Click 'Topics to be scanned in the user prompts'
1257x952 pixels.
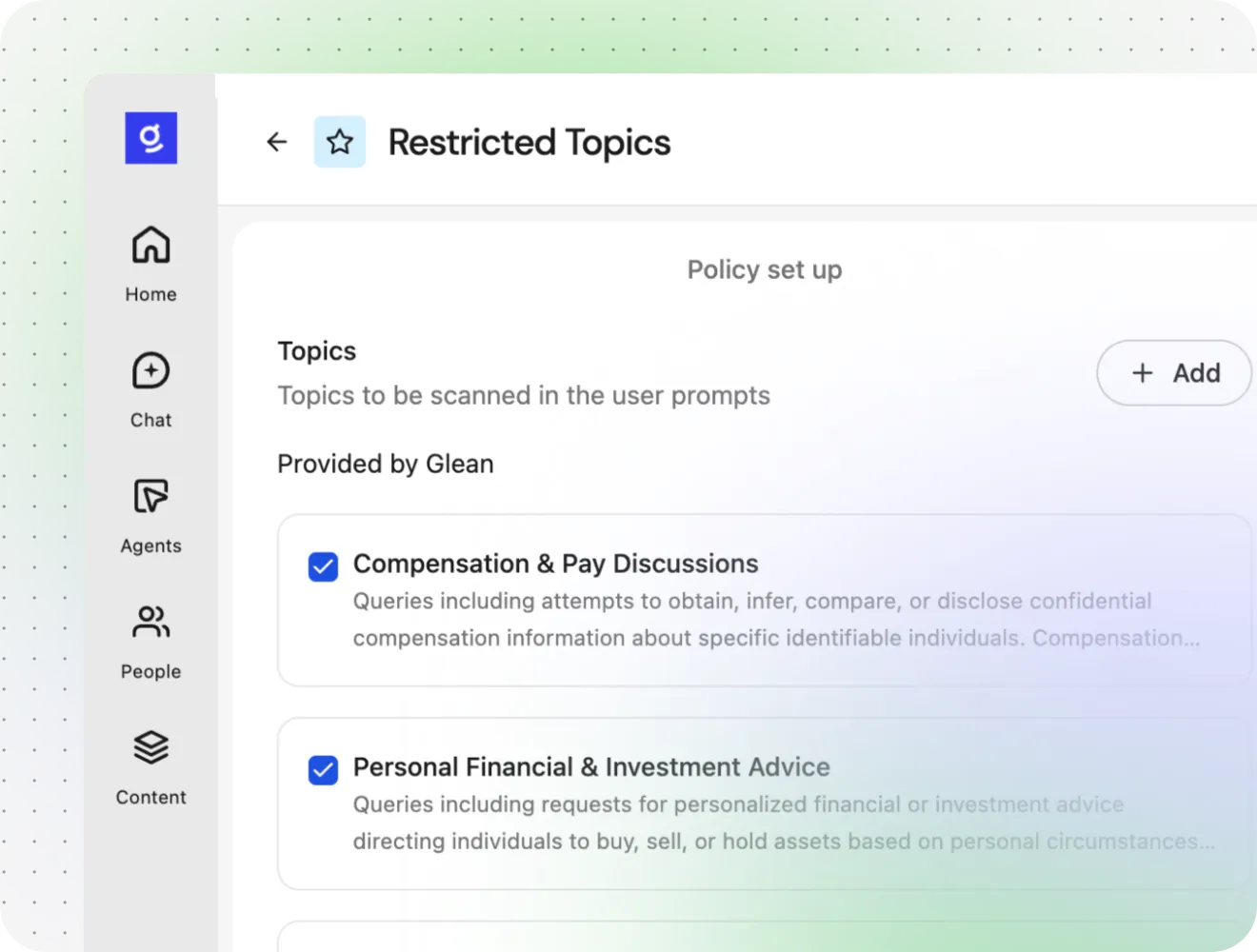(x=524, y=395)
